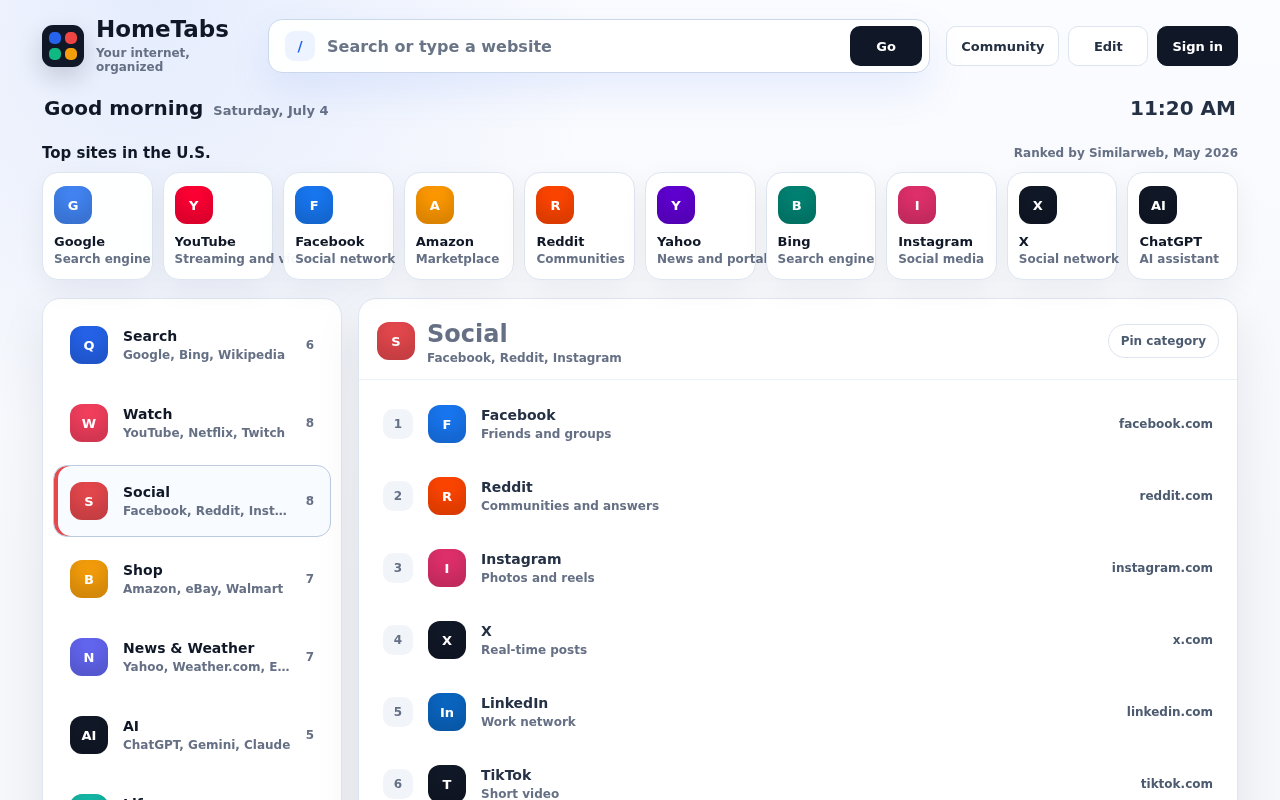This screenshot has width=1280, height=800.
Task: Open the X icon in top sites
Action: click(x=1038, y=205)
